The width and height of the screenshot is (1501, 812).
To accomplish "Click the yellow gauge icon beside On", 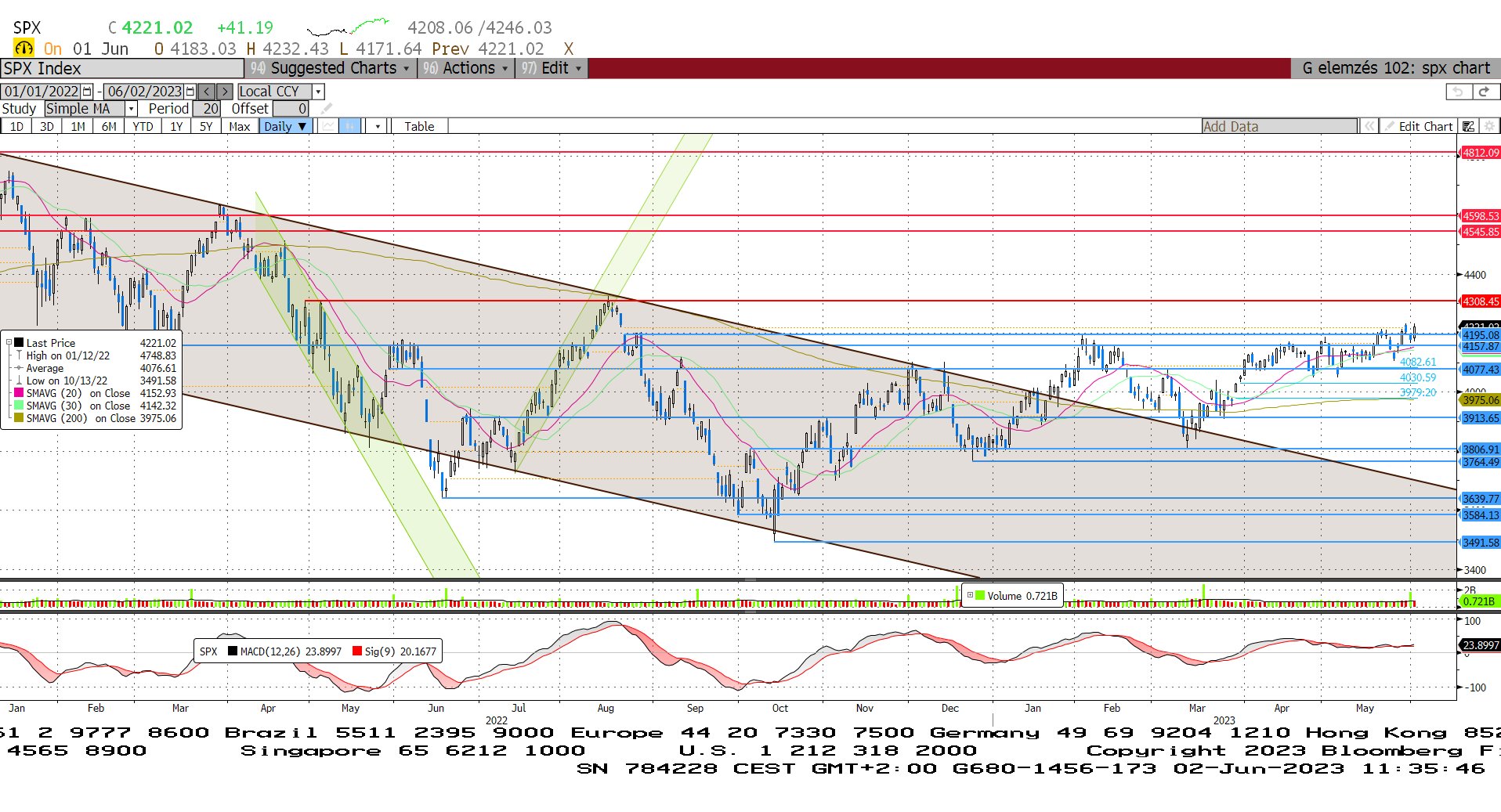I will (24, 49).
